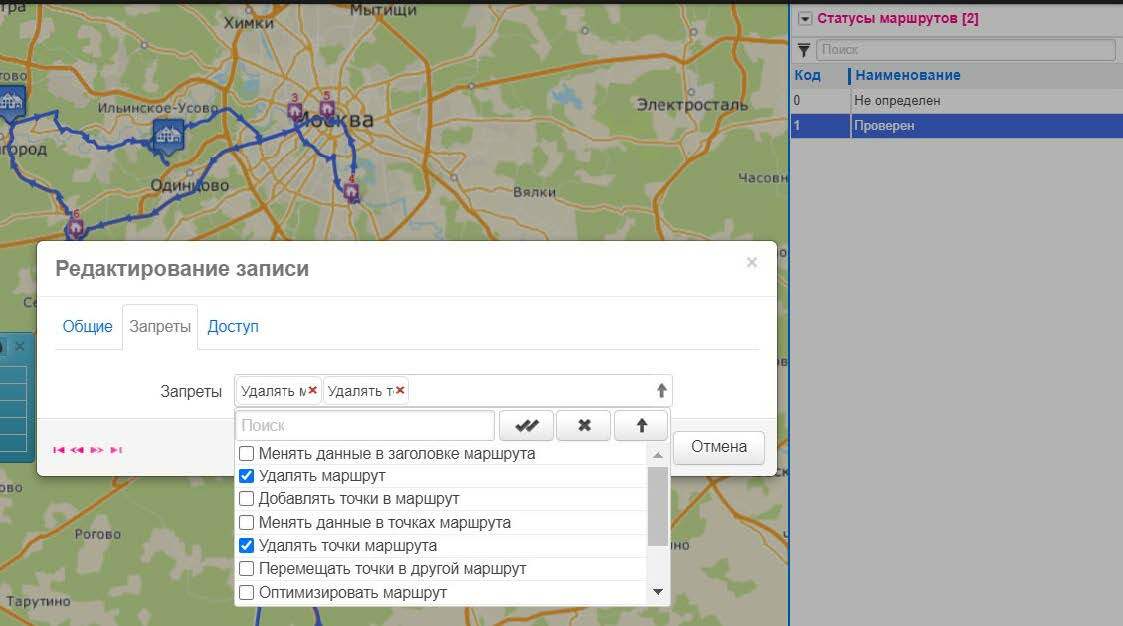
Task: Click map marker number 6 on route
Action: pyautogui.click(x=75, y=228)
